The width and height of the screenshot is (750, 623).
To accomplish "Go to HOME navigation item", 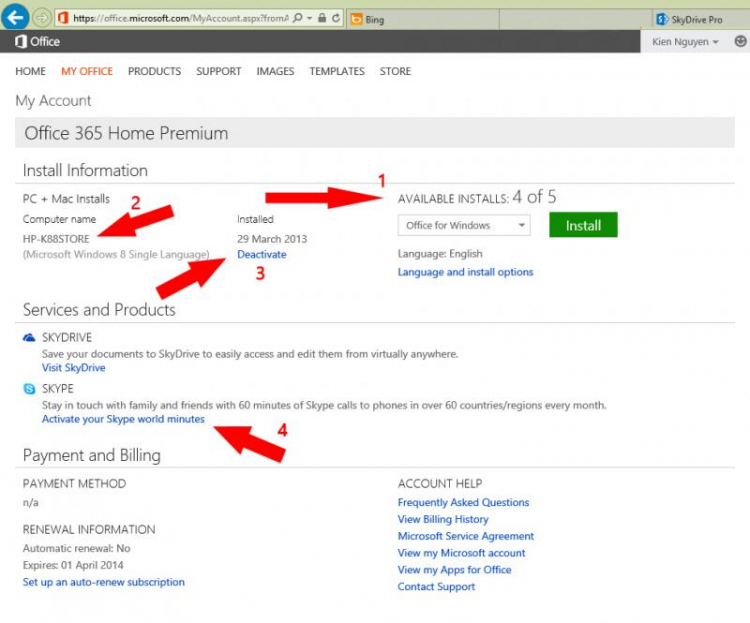I will 31,71.
